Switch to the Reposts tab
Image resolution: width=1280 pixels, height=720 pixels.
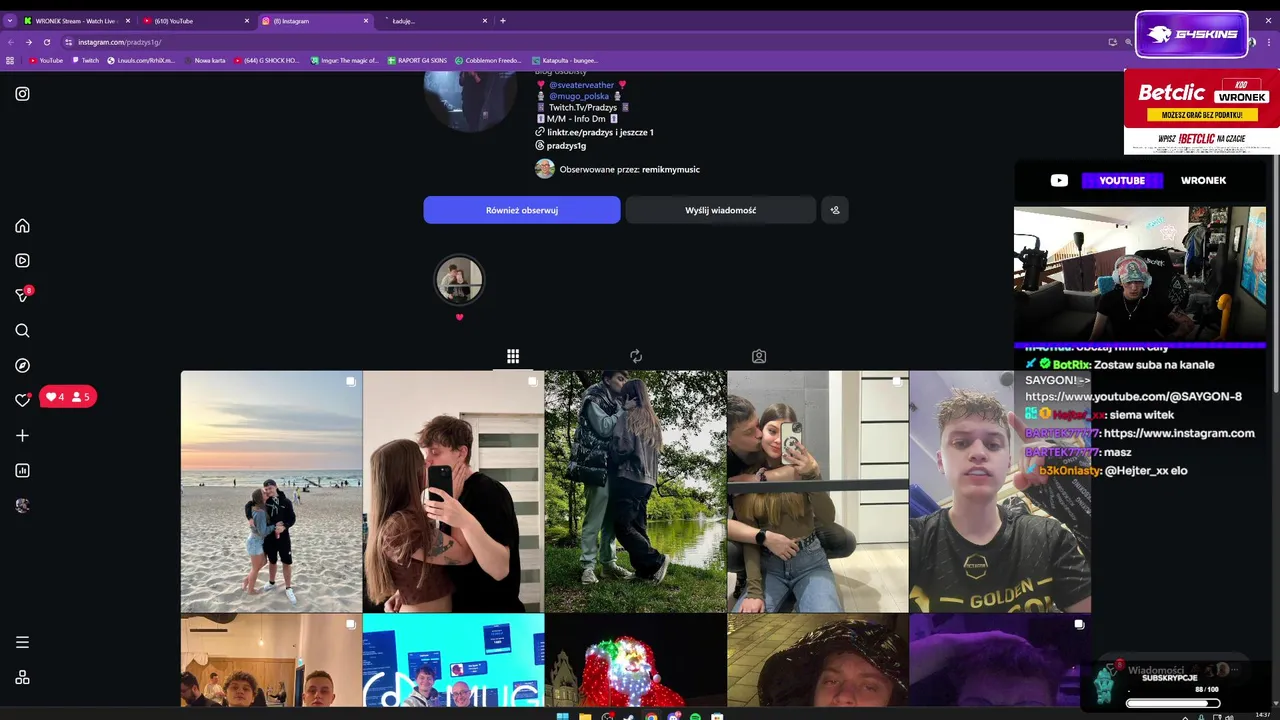[x=636, y=356]
